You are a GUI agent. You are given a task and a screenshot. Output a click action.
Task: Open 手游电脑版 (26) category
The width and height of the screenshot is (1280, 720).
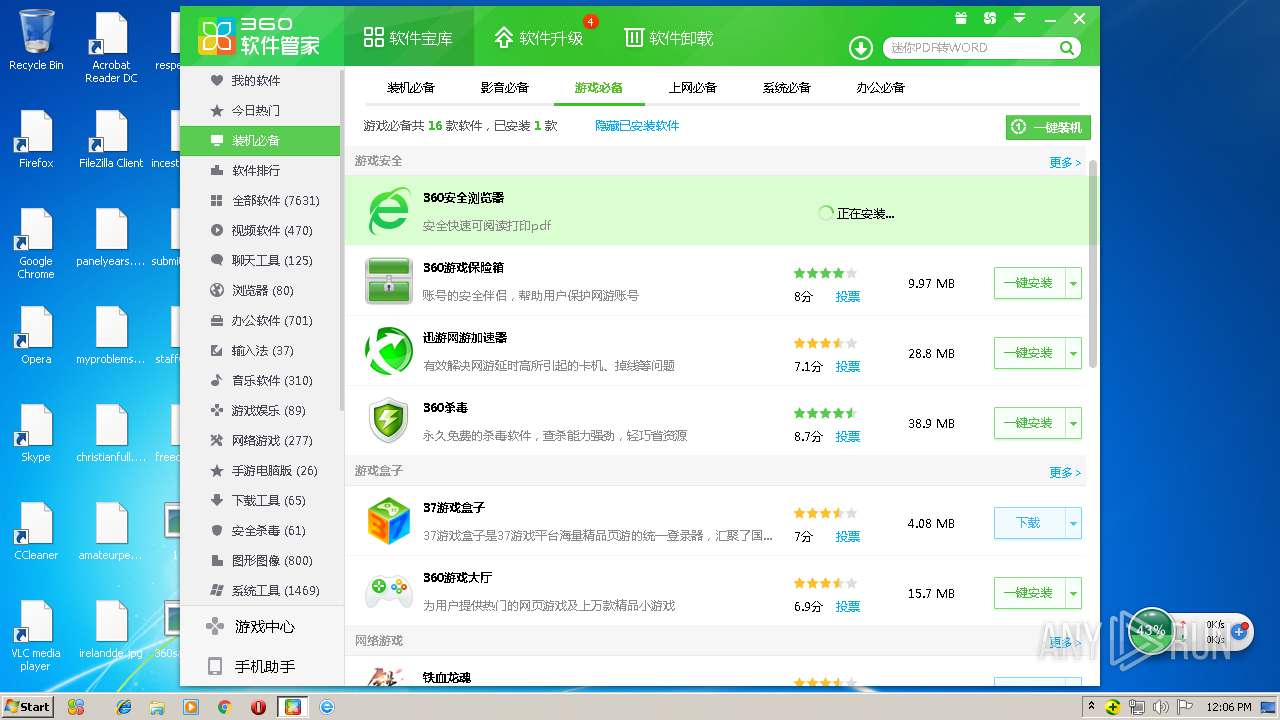(260, 470)
